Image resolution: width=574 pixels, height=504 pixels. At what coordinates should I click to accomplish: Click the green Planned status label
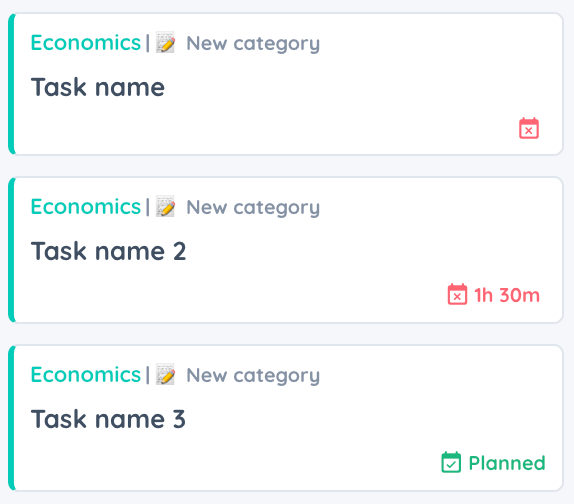[507, 463]
